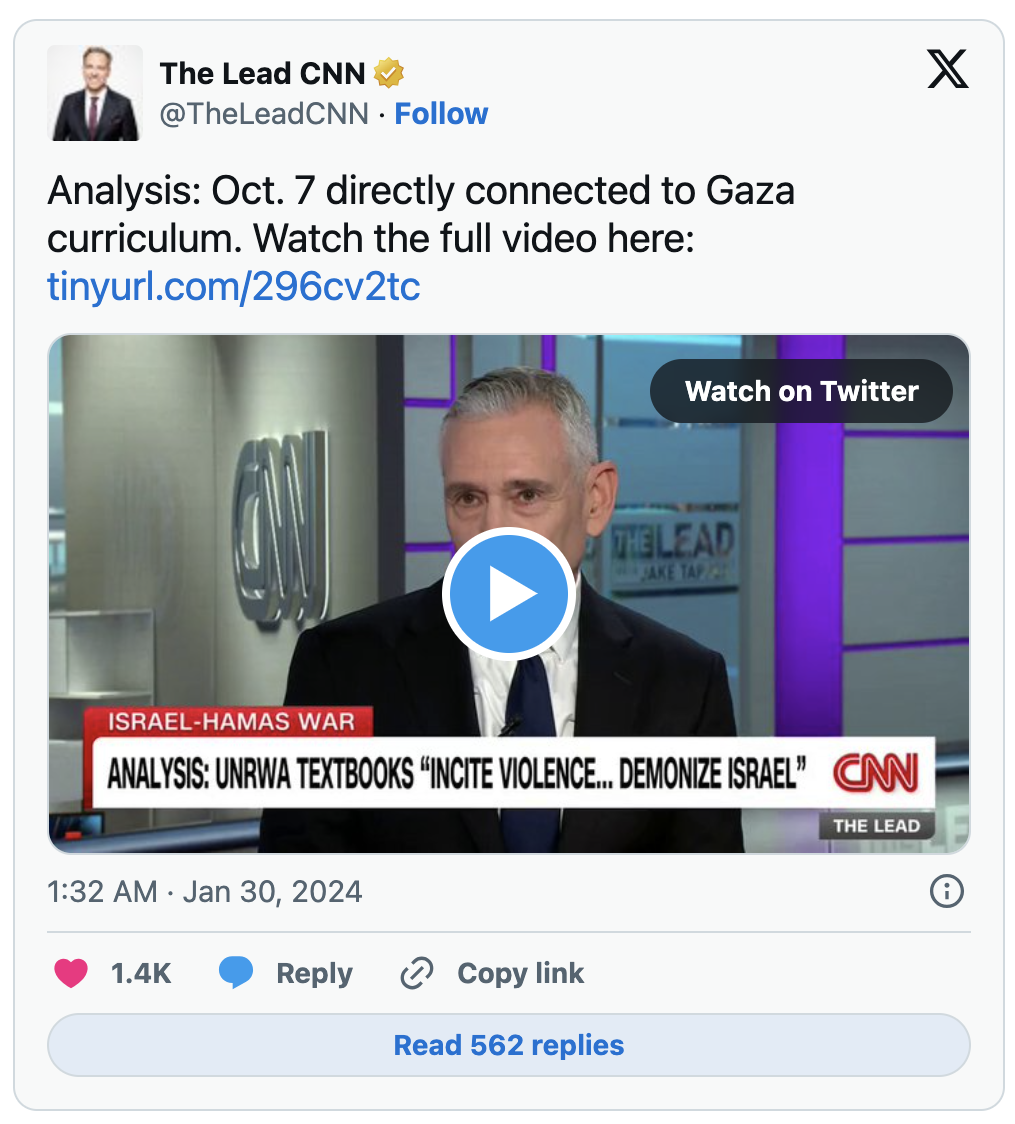The image size is (1015, 1124).
Task: Select the Copy link text
Action: 520,973
